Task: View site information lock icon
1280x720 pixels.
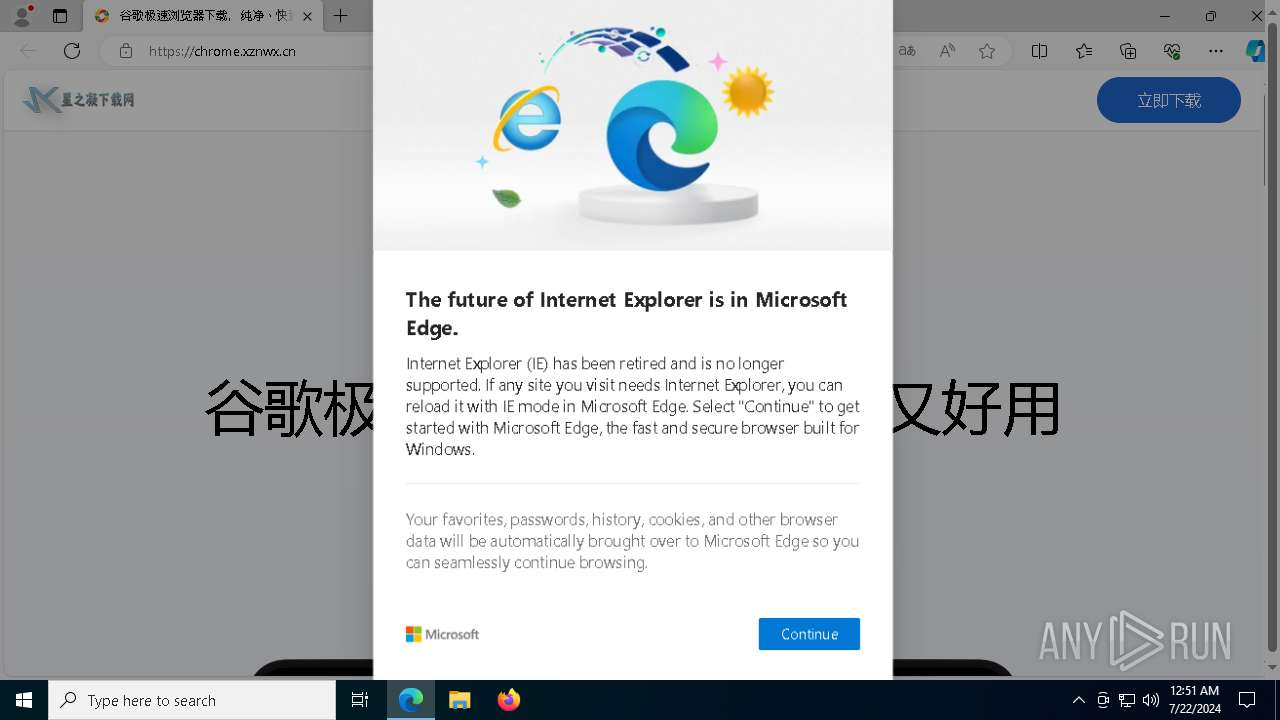Action: [125, 51]
